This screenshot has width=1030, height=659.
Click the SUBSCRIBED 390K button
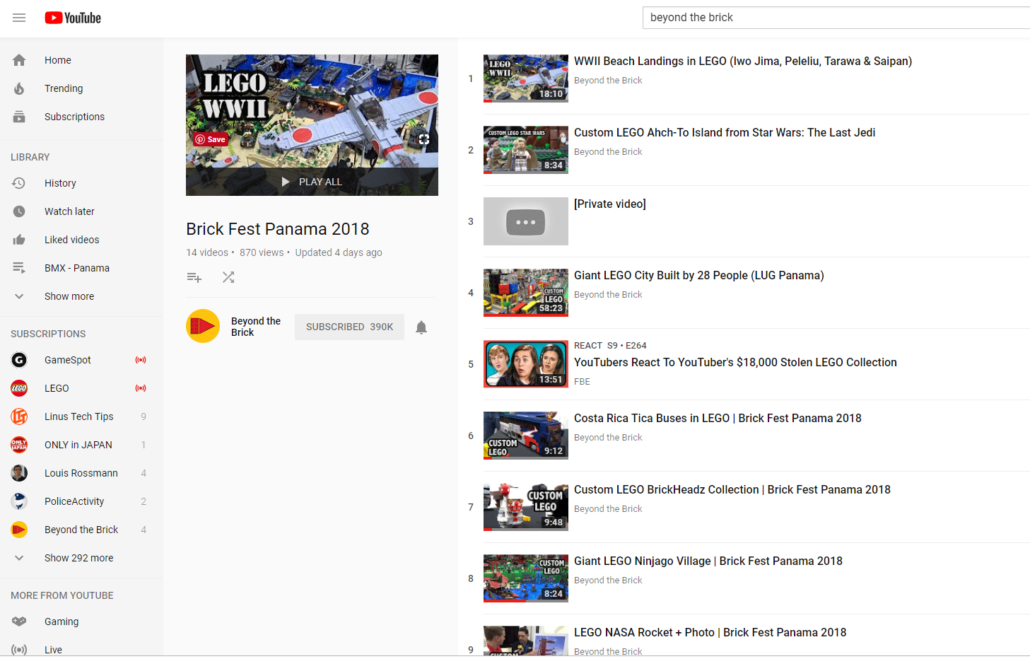click(349, 327)
